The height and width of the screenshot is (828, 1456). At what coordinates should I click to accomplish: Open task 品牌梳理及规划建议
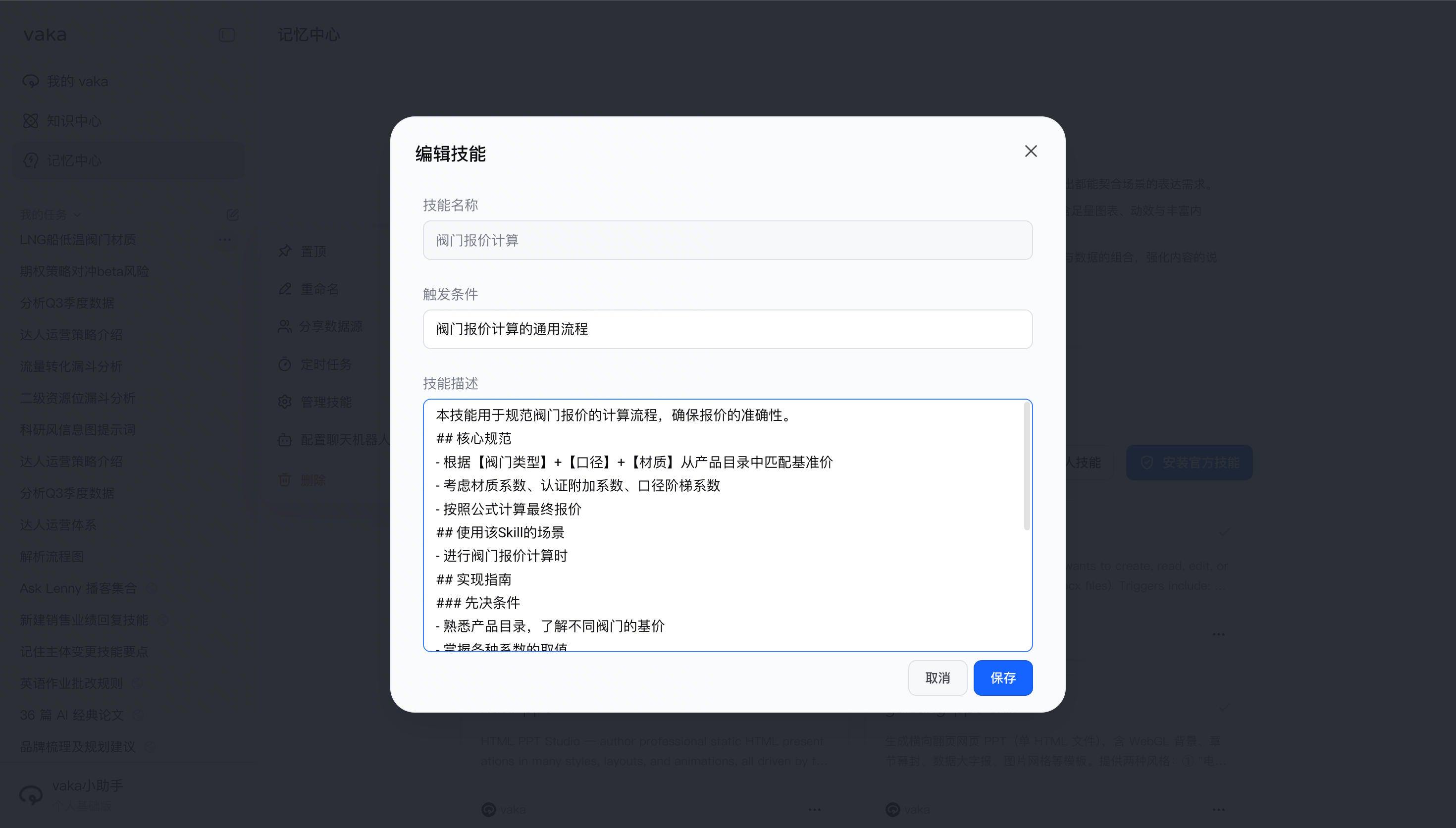tap(77, 747)
